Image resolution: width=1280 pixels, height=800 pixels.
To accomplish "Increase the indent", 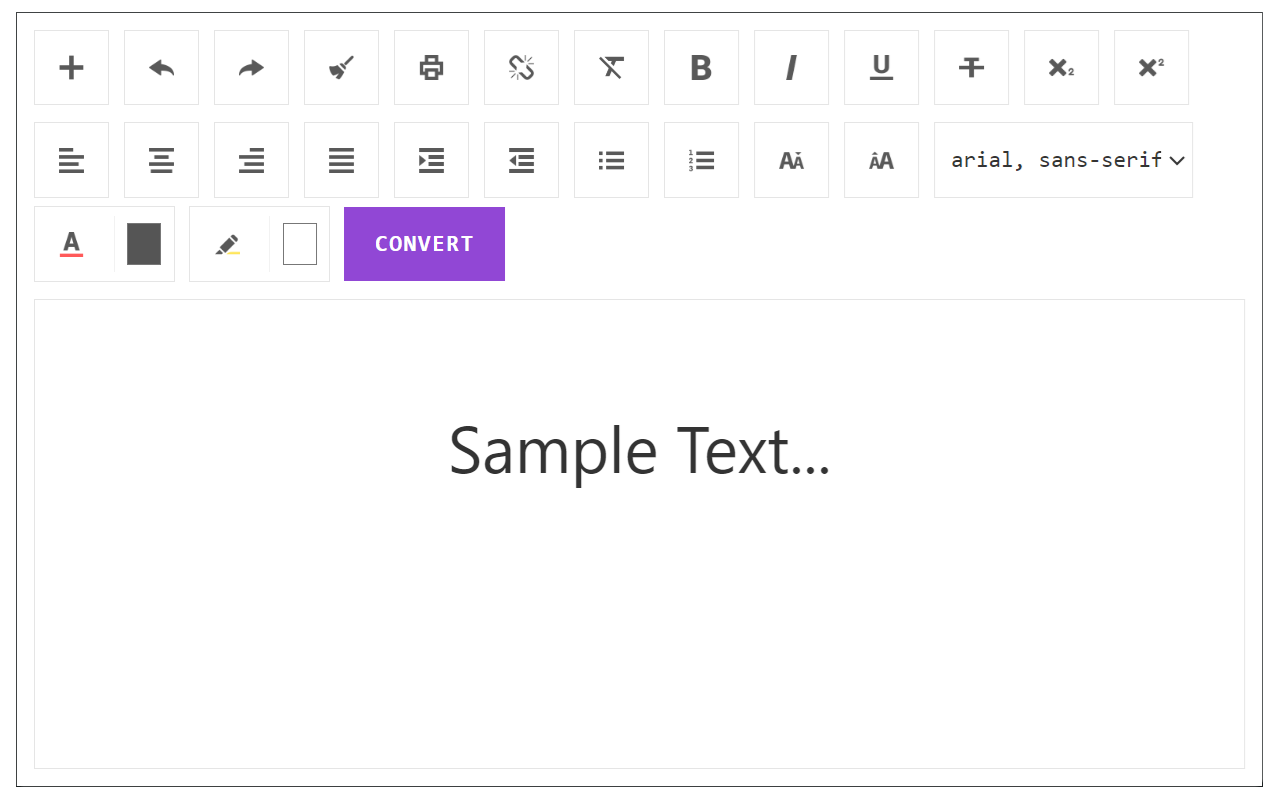I will 431,160.
